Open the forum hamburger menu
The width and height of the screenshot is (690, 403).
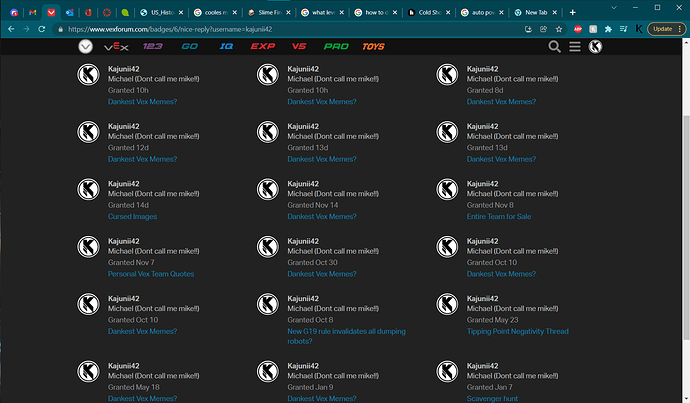(x=575, y=46)
